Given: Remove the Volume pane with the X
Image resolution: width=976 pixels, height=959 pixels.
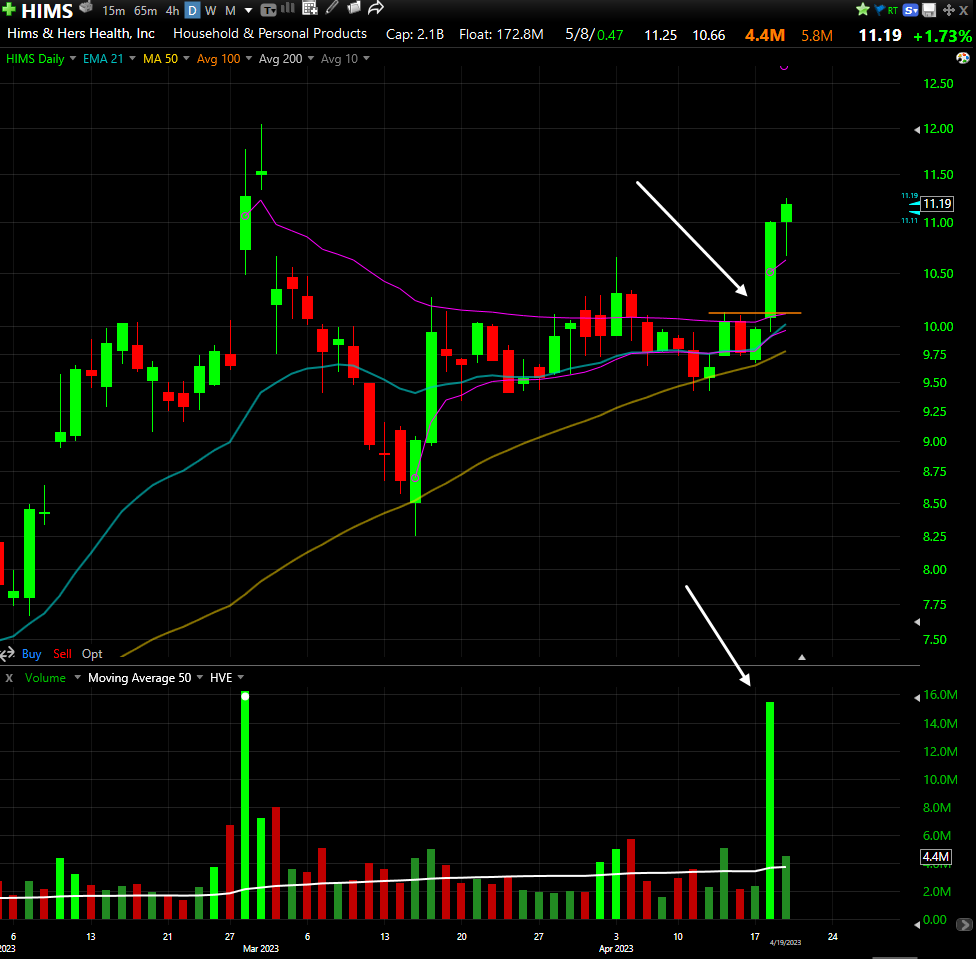Looking at the screenshot, I should (9, 678).
